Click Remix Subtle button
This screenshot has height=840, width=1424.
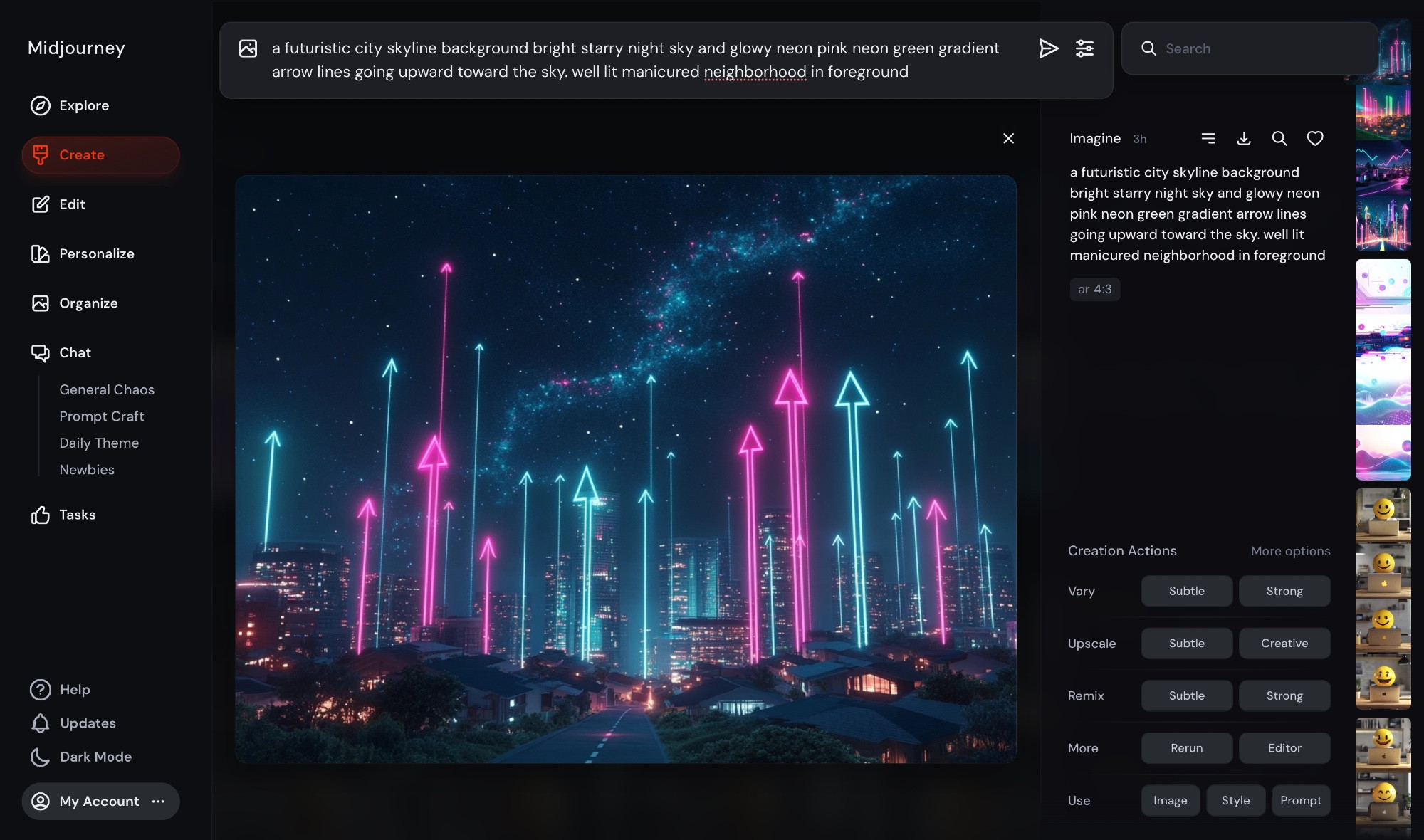tap(1187, 695)
